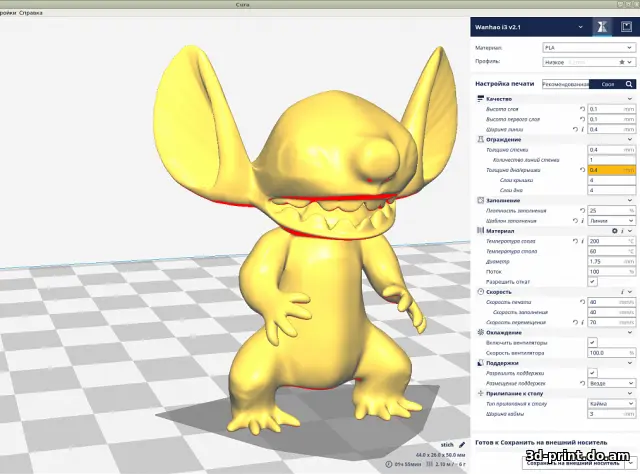The width and height of the screenshot is (640, 474).
Task: Click the settings search magnifier icon
Action: [629, 84]
